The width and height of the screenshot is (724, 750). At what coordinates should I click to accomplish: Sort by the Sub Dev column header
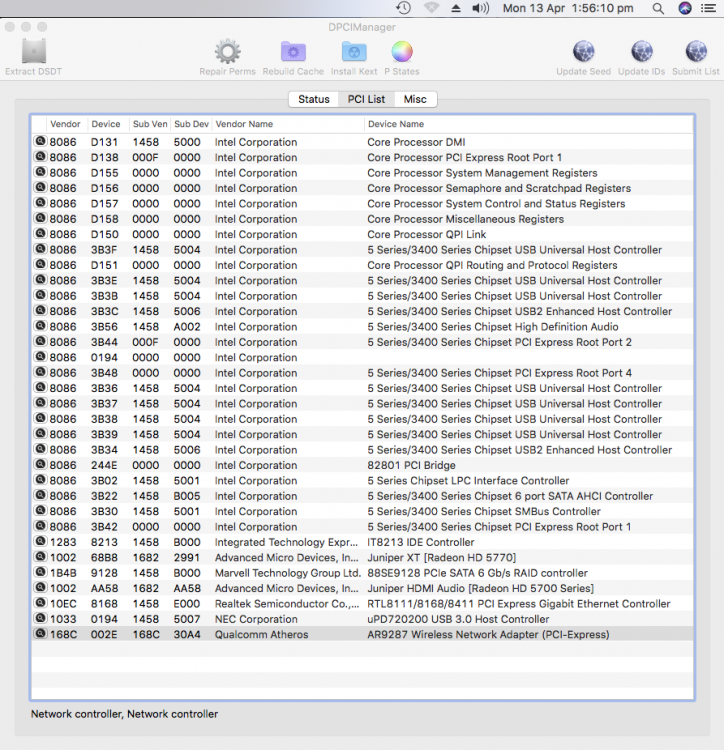(191, 124)
